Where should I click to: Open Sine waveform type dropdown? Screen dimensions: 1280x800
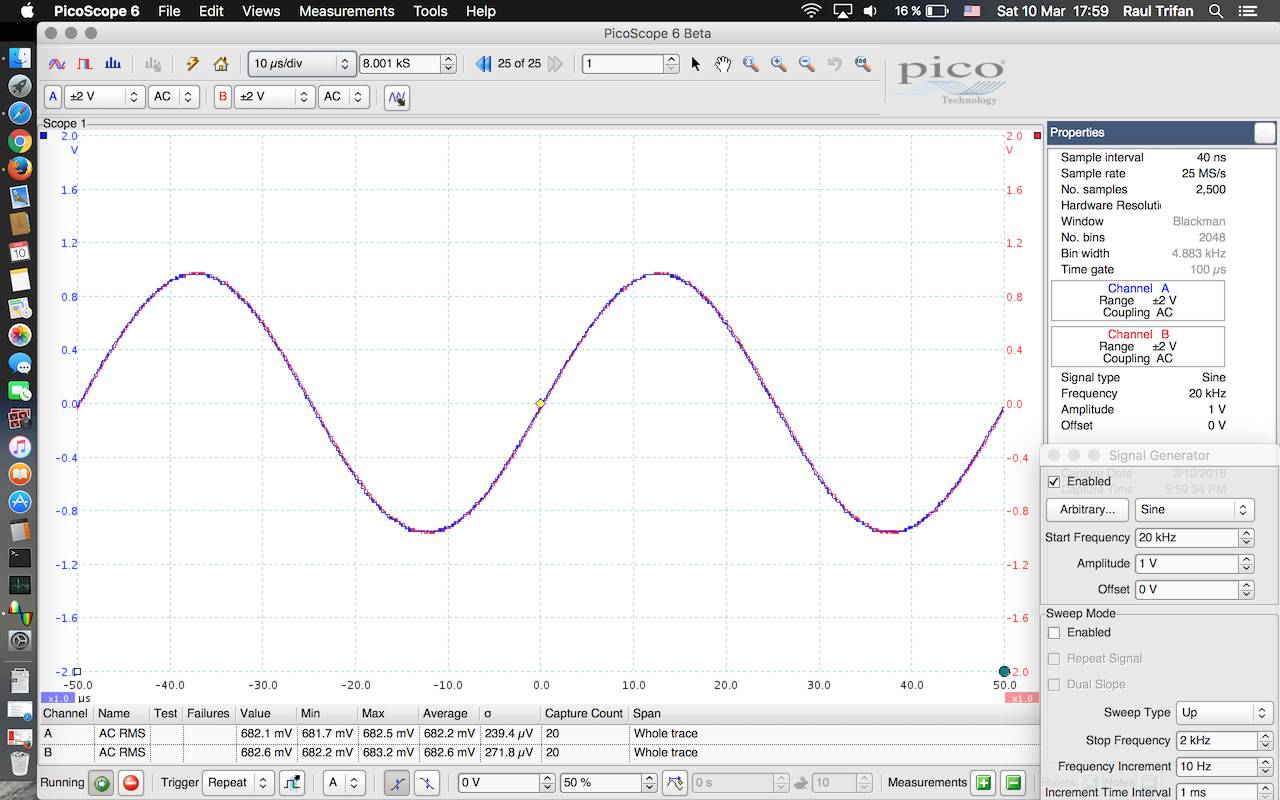1194,510
